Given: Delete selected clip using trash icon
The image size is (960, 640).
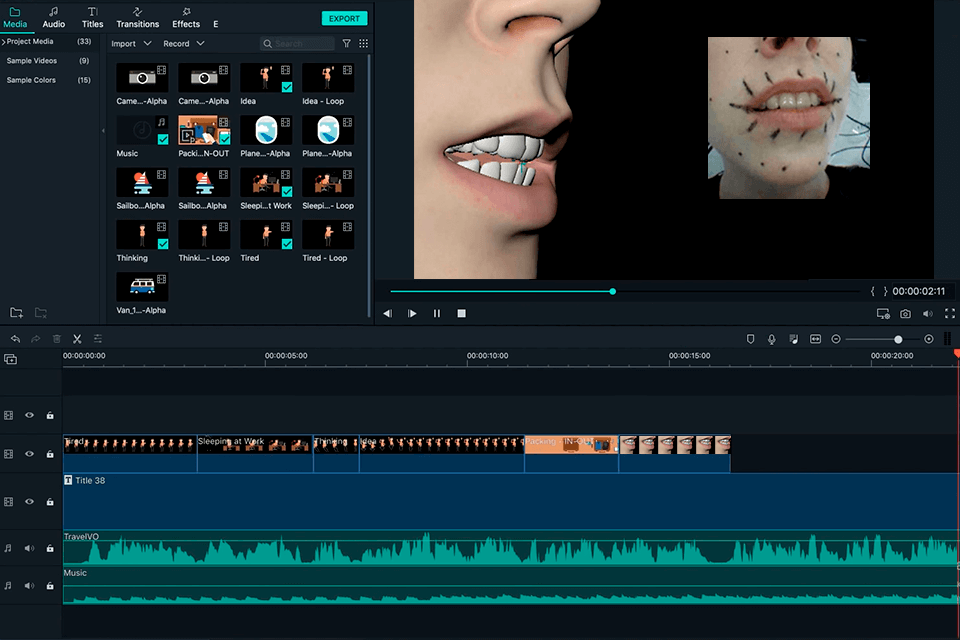Looking at the screenshot, I should pyautogui.click(x=56, y=338).
